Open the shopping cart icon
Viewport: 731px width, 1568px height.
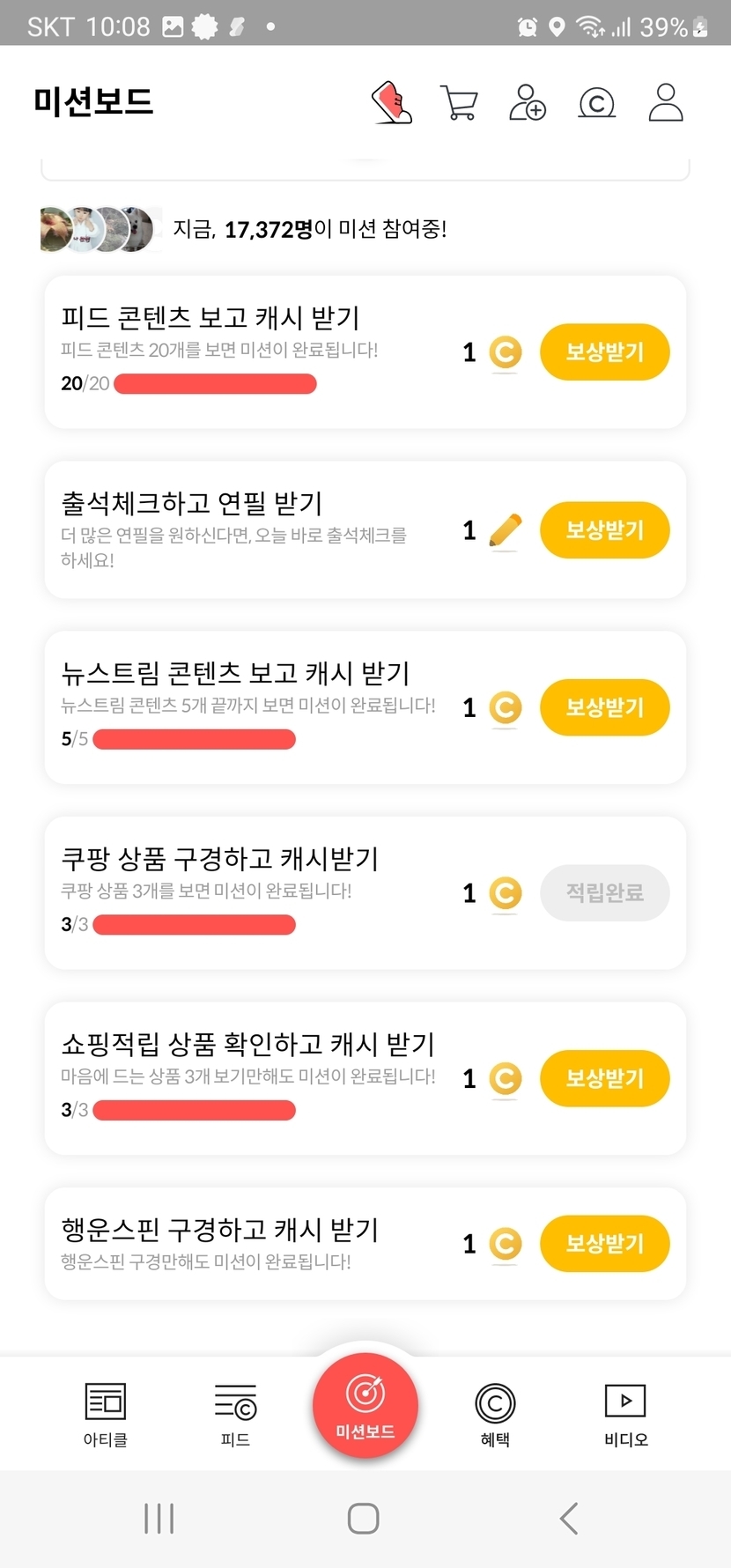459,103
